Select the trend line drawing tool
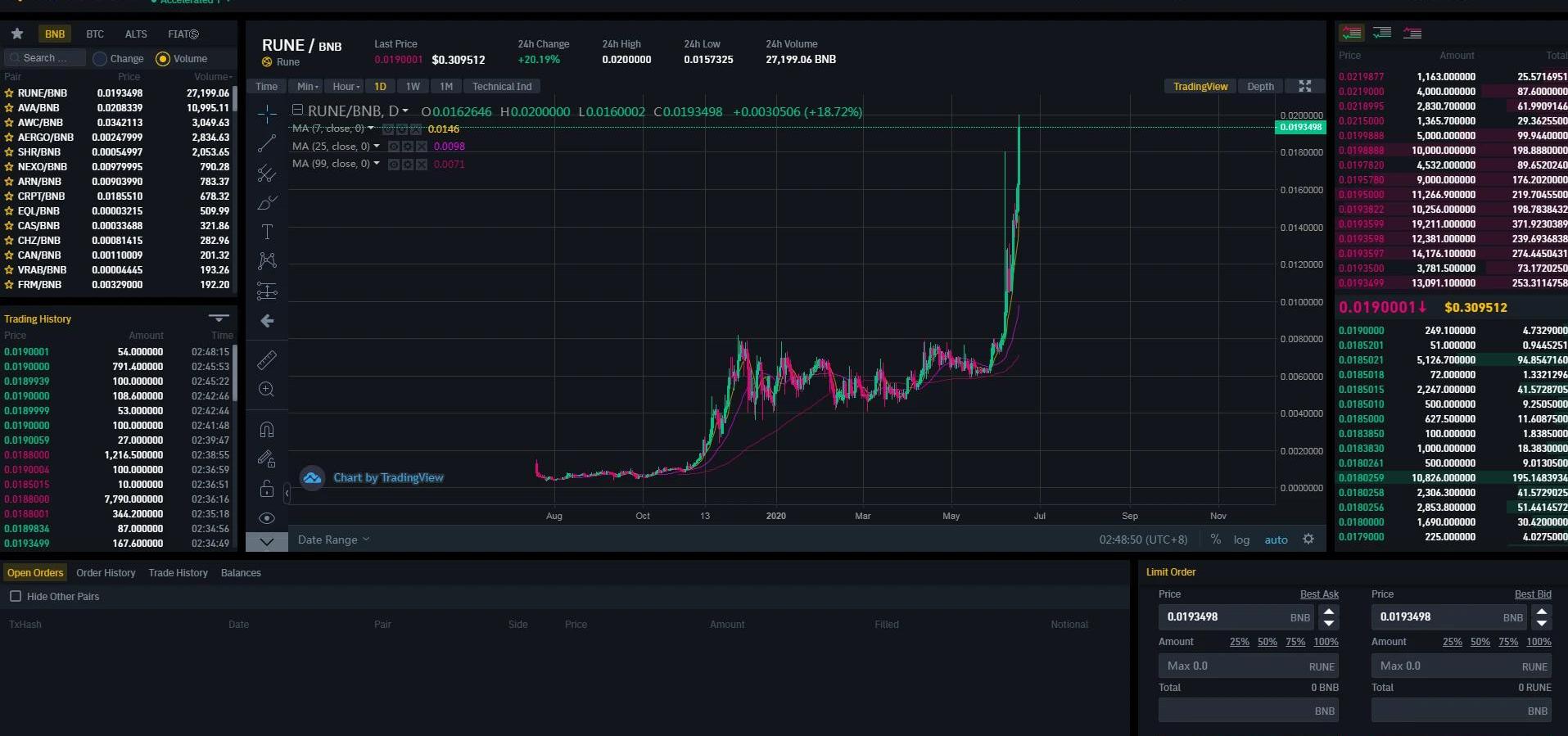The width and height of the screenshot is (1568, 736). 267,143
